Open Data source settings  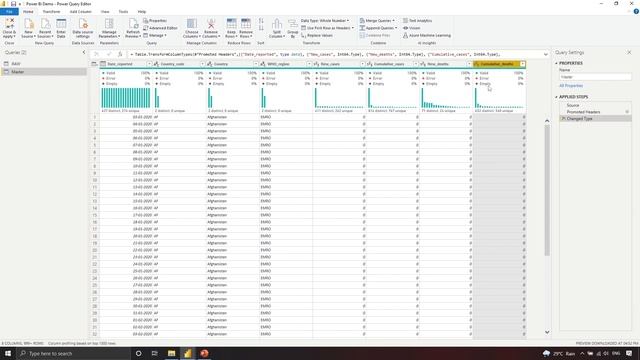[x=83, y=28]
